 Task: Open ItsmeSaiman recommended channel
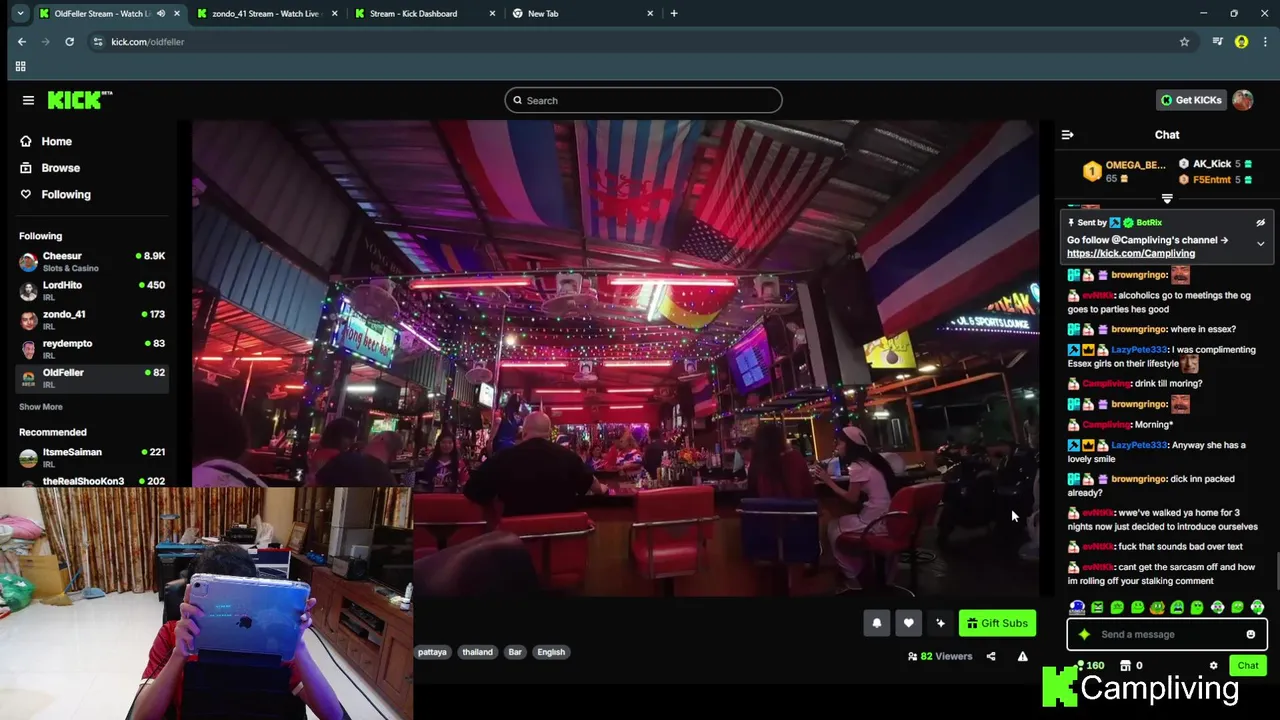pos(92,458)
